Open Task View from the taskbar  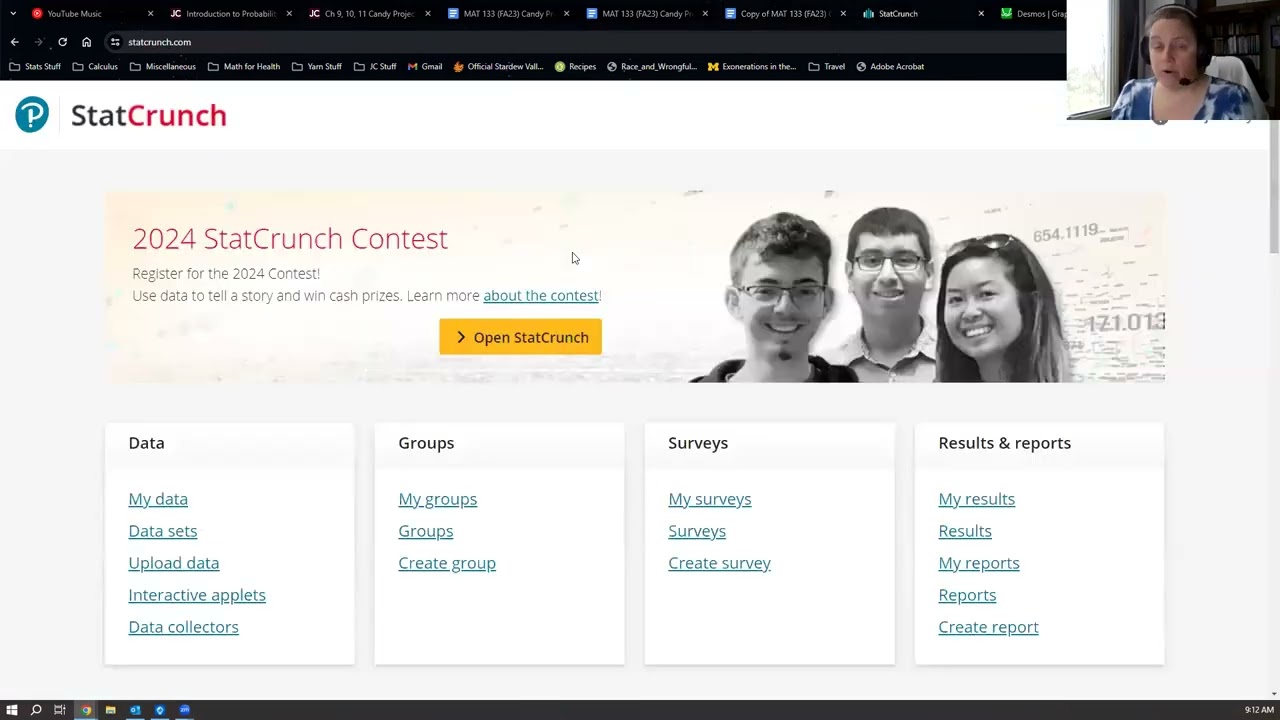[x=60, y=710]
